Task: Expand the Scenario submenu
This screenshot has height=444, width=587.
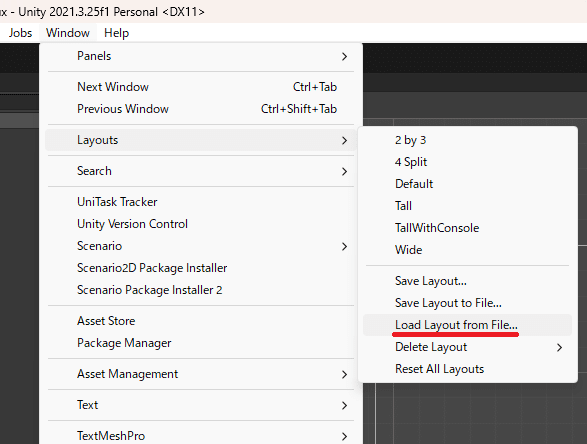Action: [201, 246]
